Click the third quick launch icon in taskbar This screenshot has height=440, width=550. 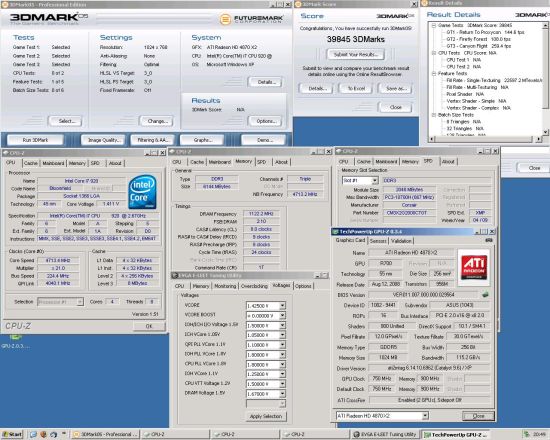(53, 434)
